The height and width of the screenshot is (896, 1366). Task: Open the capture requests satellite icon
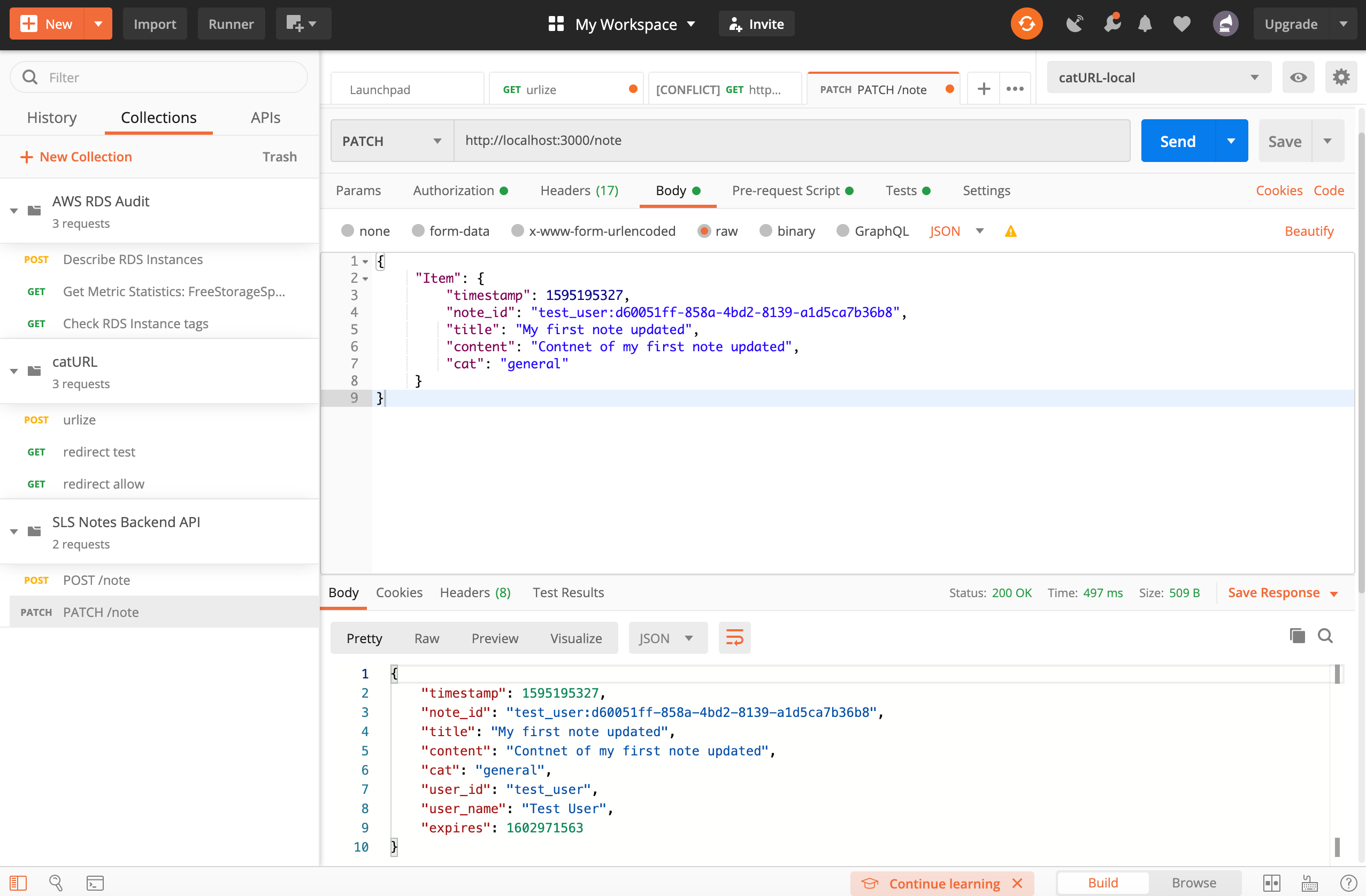click(1074, 24)
